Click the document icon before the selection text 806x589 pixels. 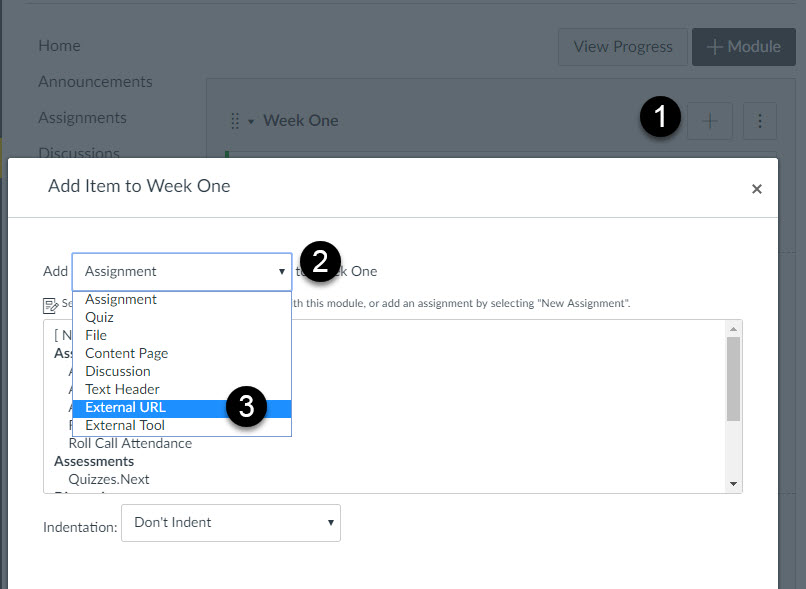(49, 303)
